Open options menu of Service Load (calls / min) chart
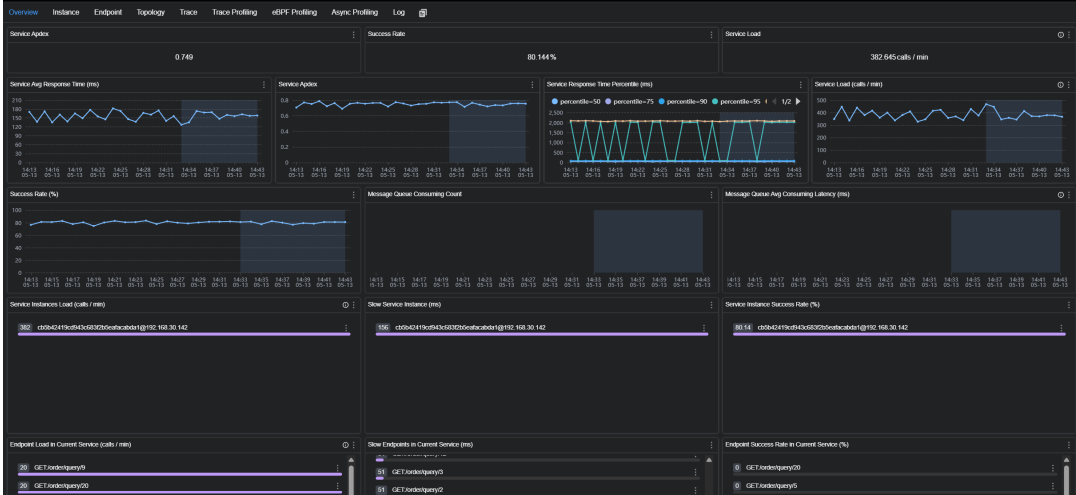 (x=1068, y=84)
